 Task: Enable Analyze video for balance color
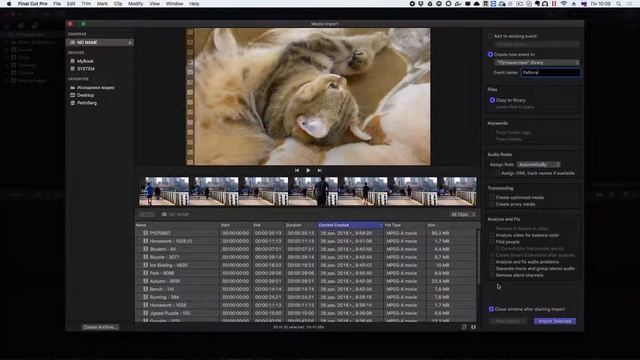492,235
